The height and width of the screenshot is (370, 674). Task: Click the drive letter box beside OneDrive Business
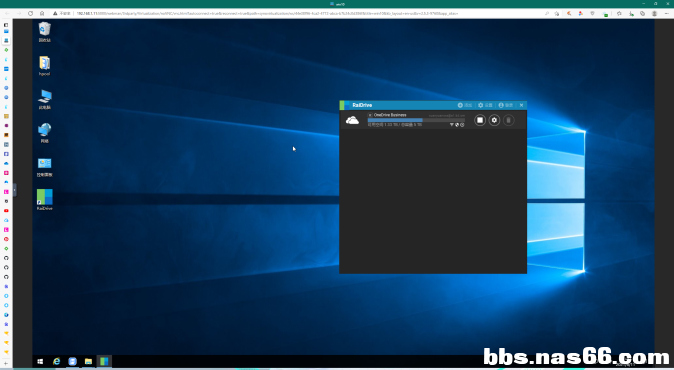tap(370, 115)
